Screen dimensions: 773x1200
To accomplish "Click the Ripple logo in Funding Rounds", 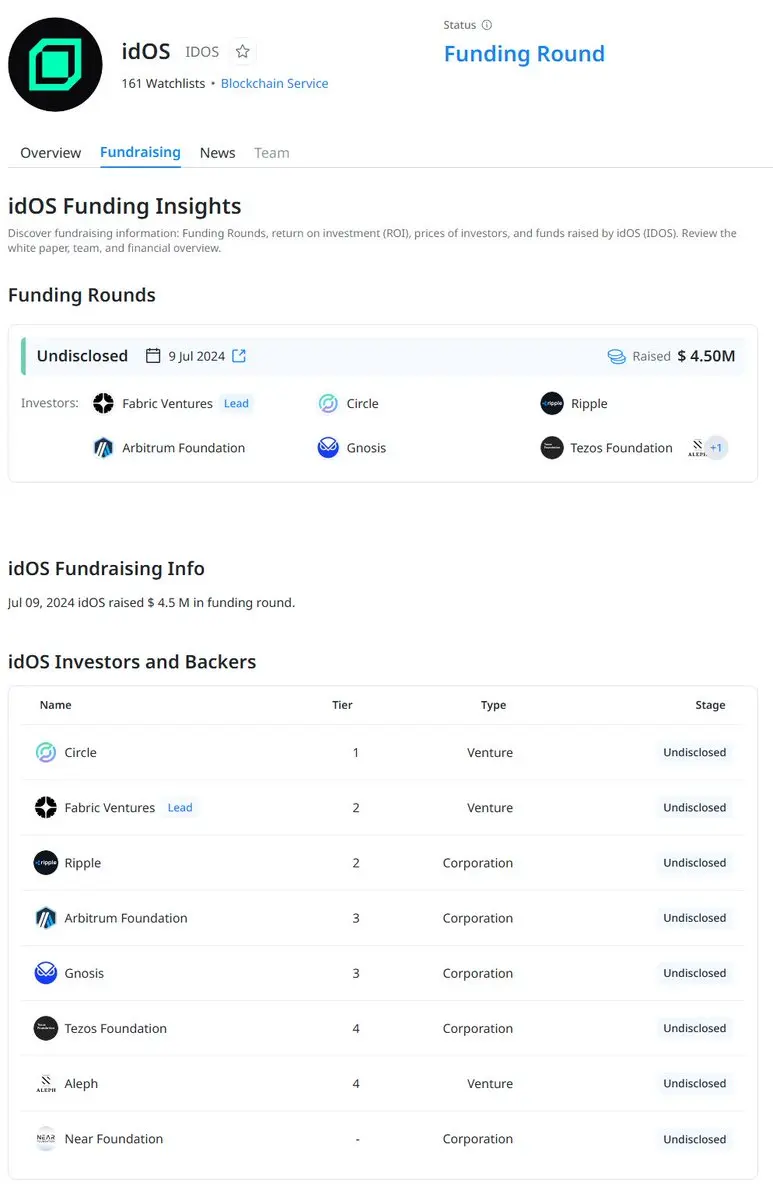I will [x=552, y=404].
